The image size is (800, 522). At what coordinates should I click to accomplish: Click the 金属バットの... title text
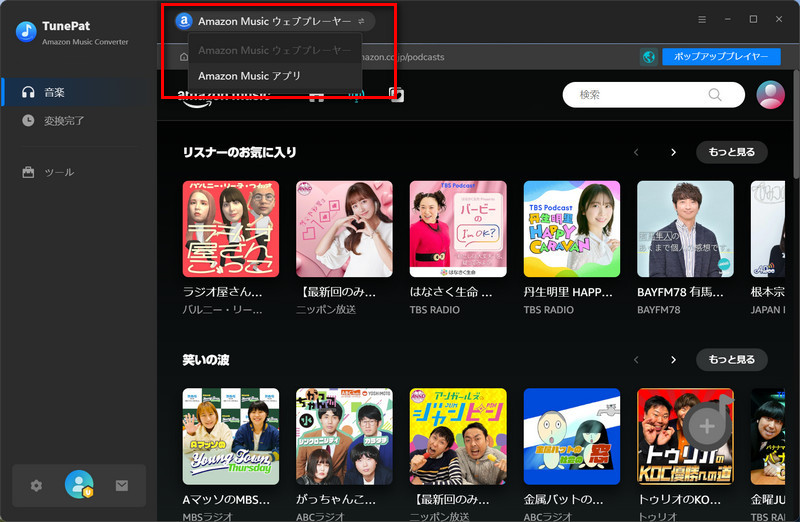[563, 500]
